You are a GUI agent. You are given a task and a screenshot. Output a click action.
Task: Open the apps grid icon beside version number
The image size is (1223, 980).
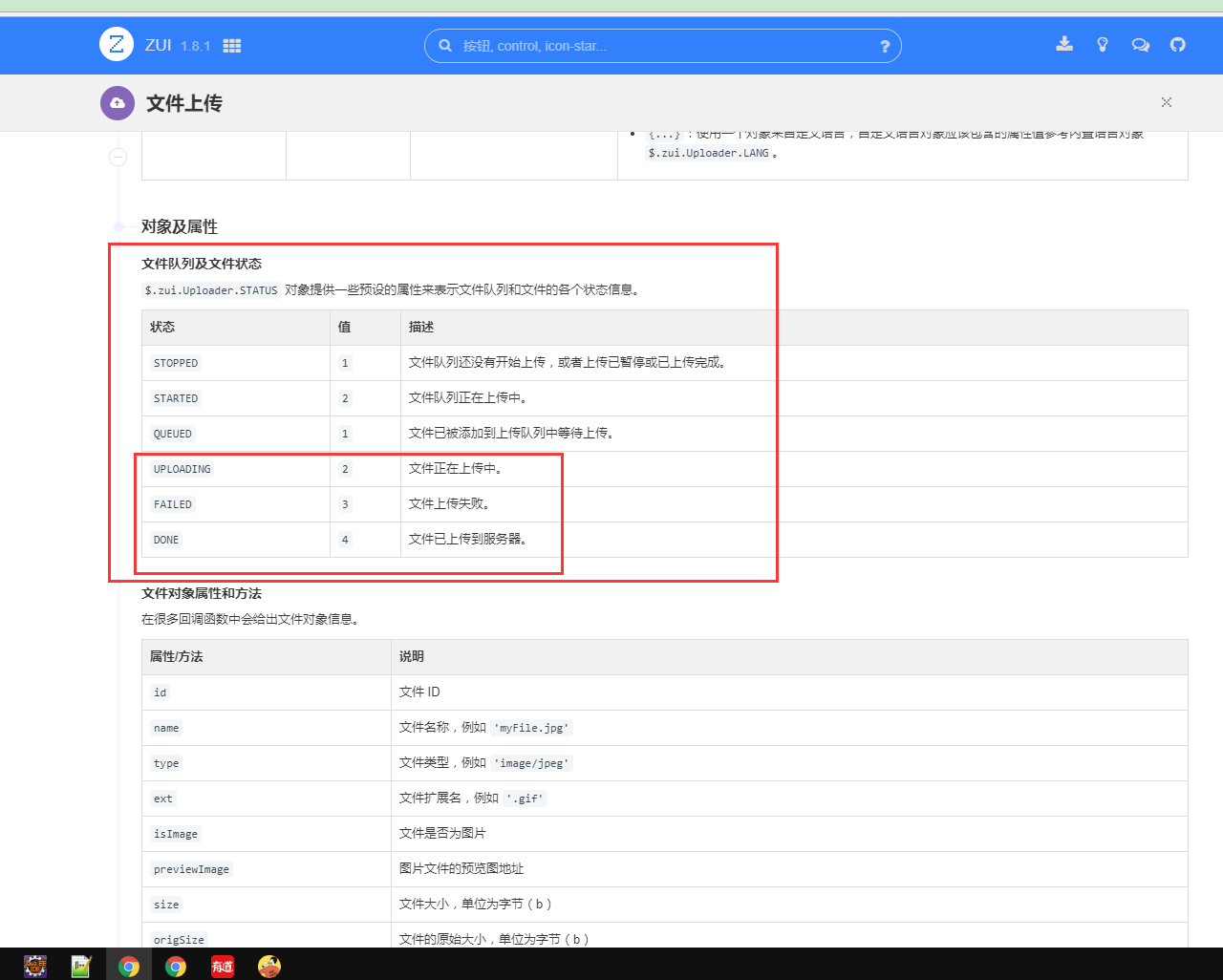(x=231, y=44)
